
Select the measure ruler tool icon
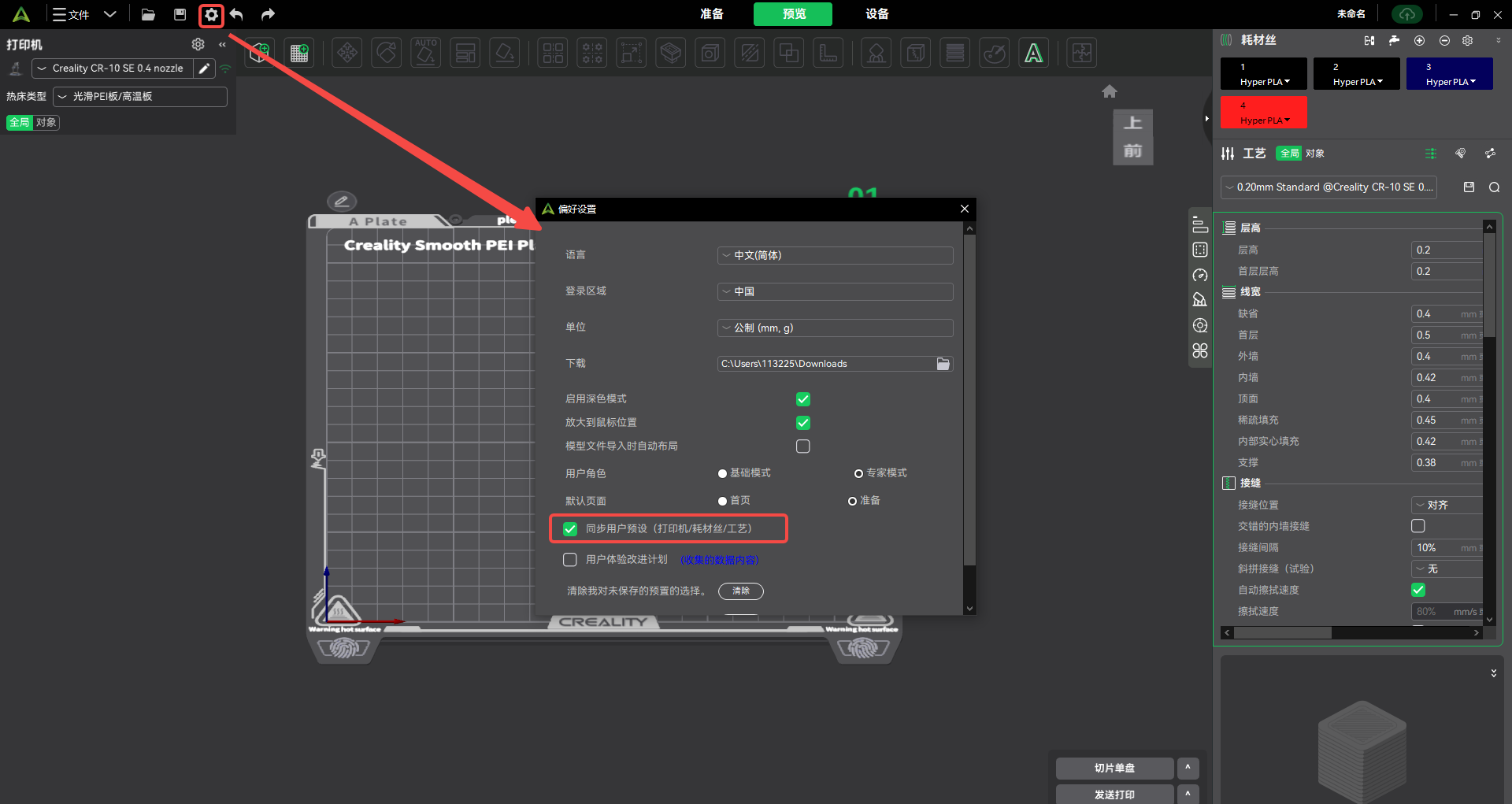tap(828, 53)
